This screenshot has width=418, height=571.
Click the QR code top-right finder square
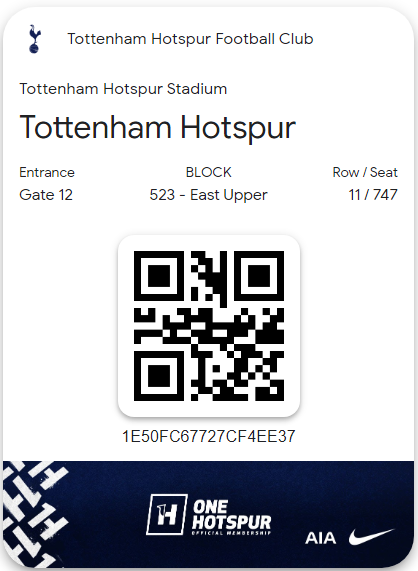(x=259, y=276)
